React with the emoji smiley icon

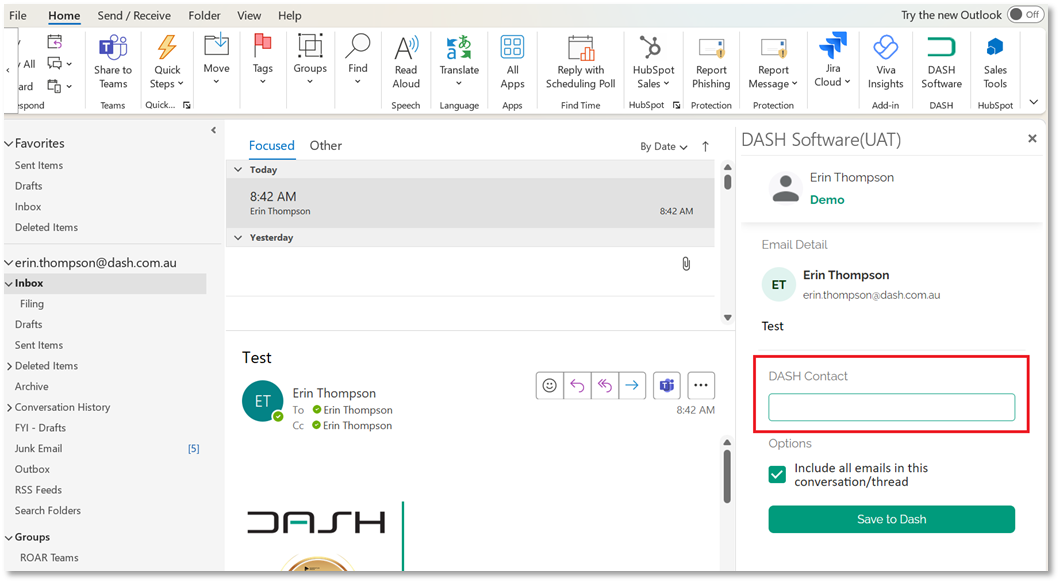pyautogui.click(x=549, y=385)
